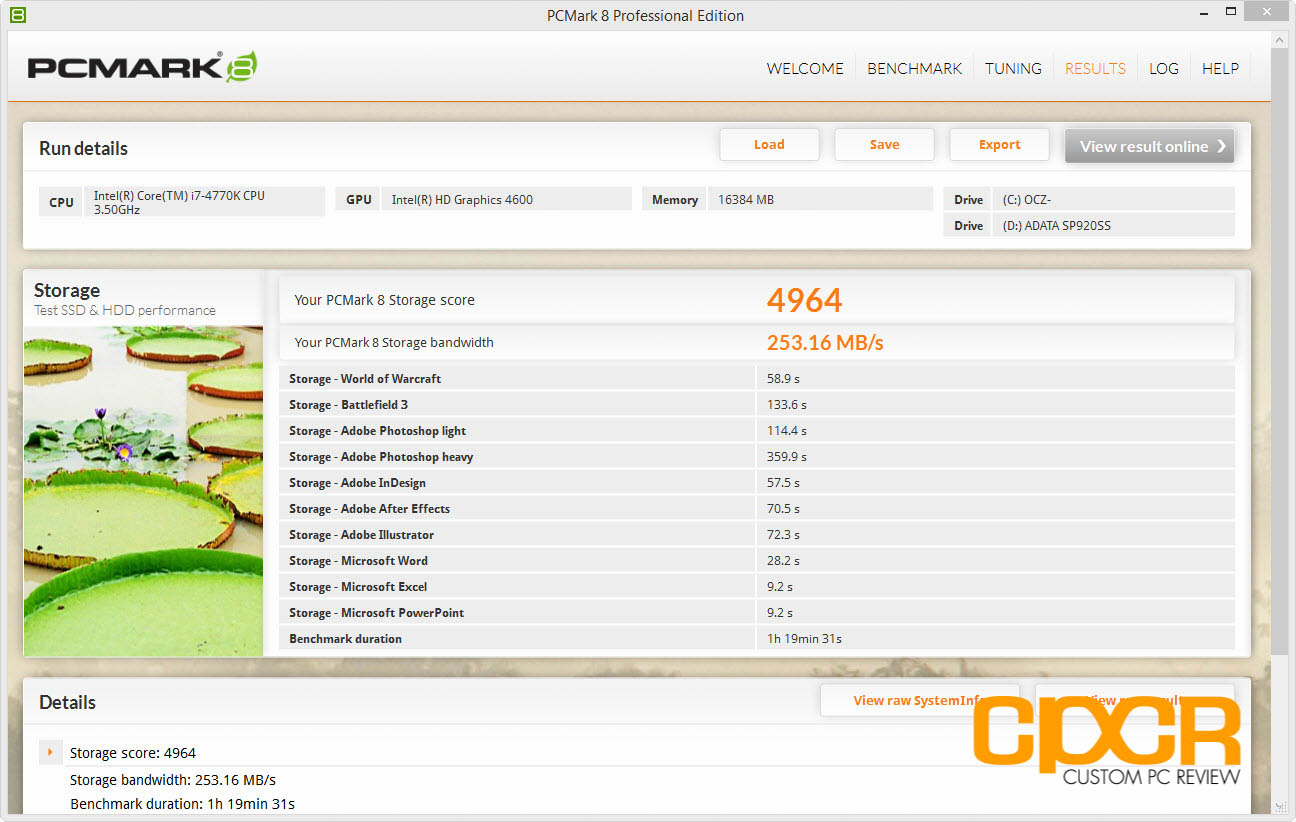Select the Storage - Microsoft Word row
Image resolution: width=1296 pixels, height=822 pixels.
[x=757, y=561]
